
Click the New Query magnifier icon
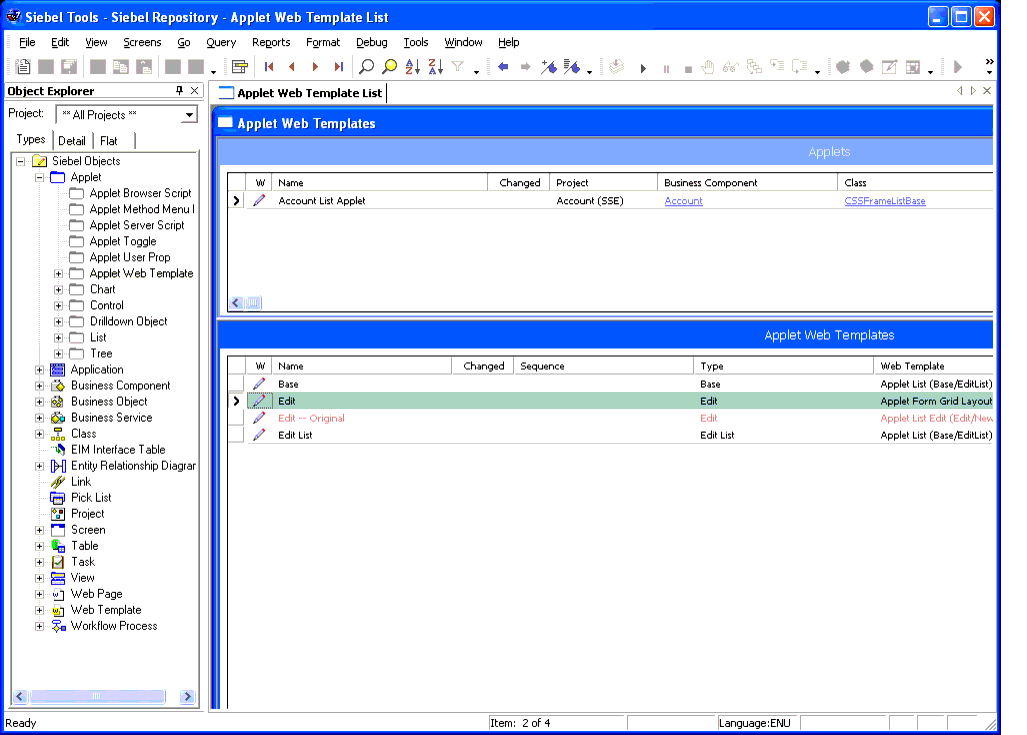(x=367, y=67)
